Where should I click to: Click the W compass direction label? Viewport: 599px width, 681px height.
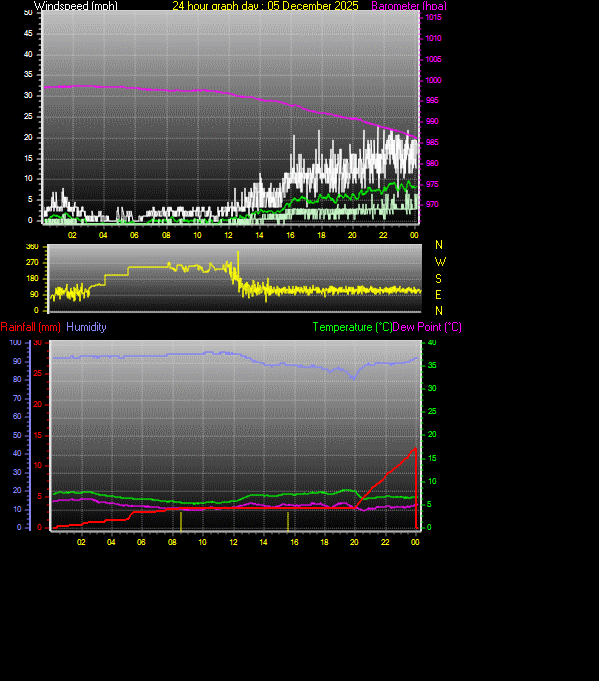point(440,262)
